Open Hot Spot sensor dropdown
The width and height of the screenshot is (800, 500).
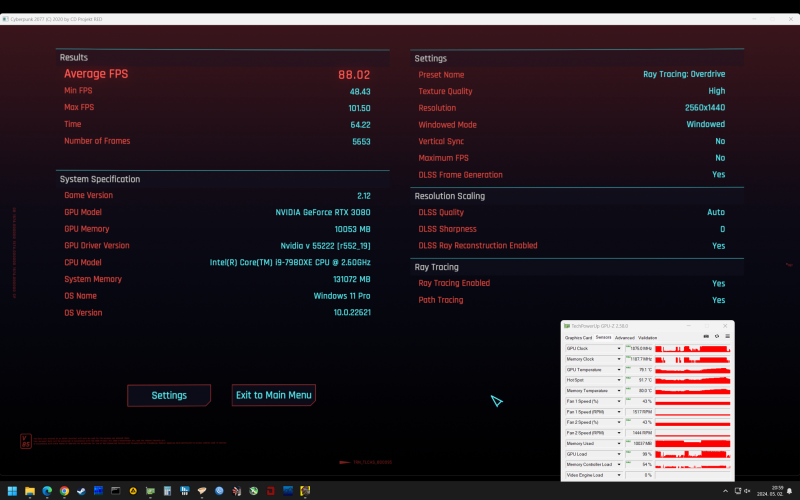pyautogui.click(x=619, y=380)
